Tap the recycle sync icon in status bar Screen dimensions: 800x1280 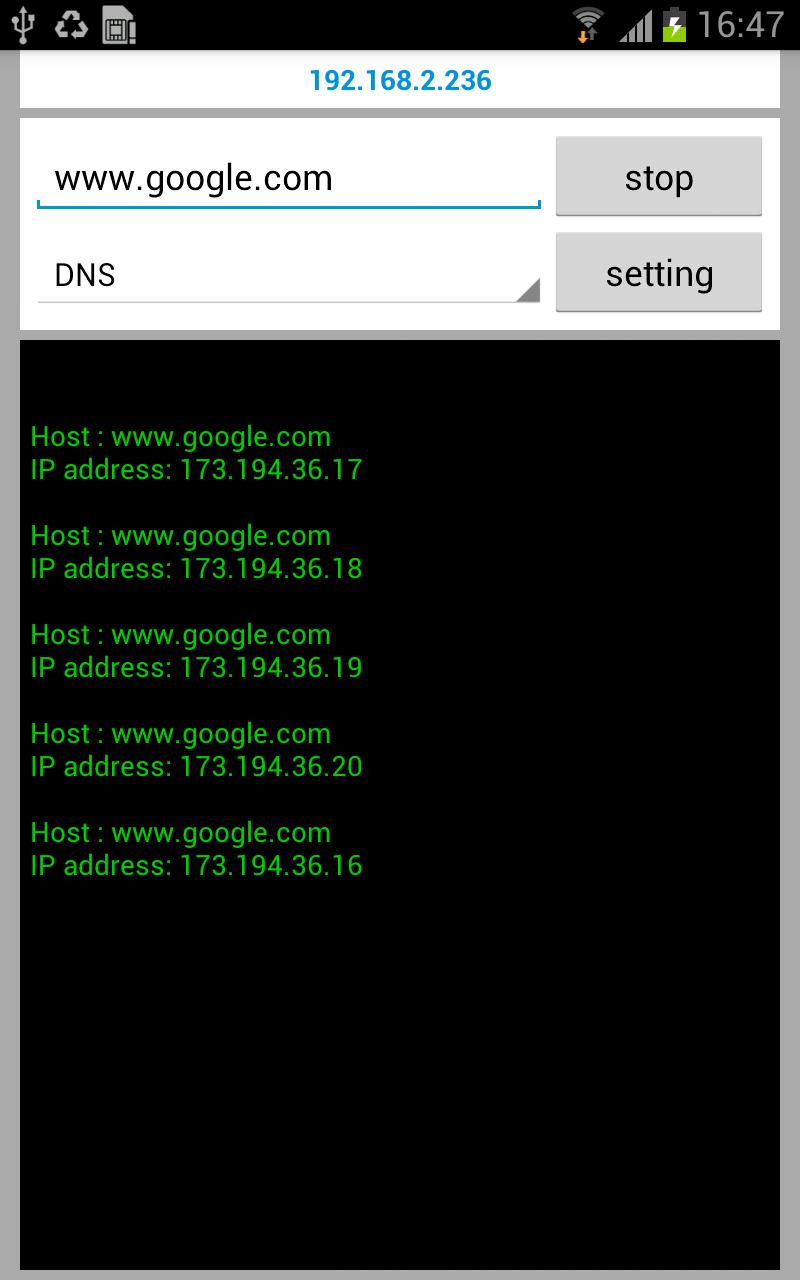(x=71, y=25)
